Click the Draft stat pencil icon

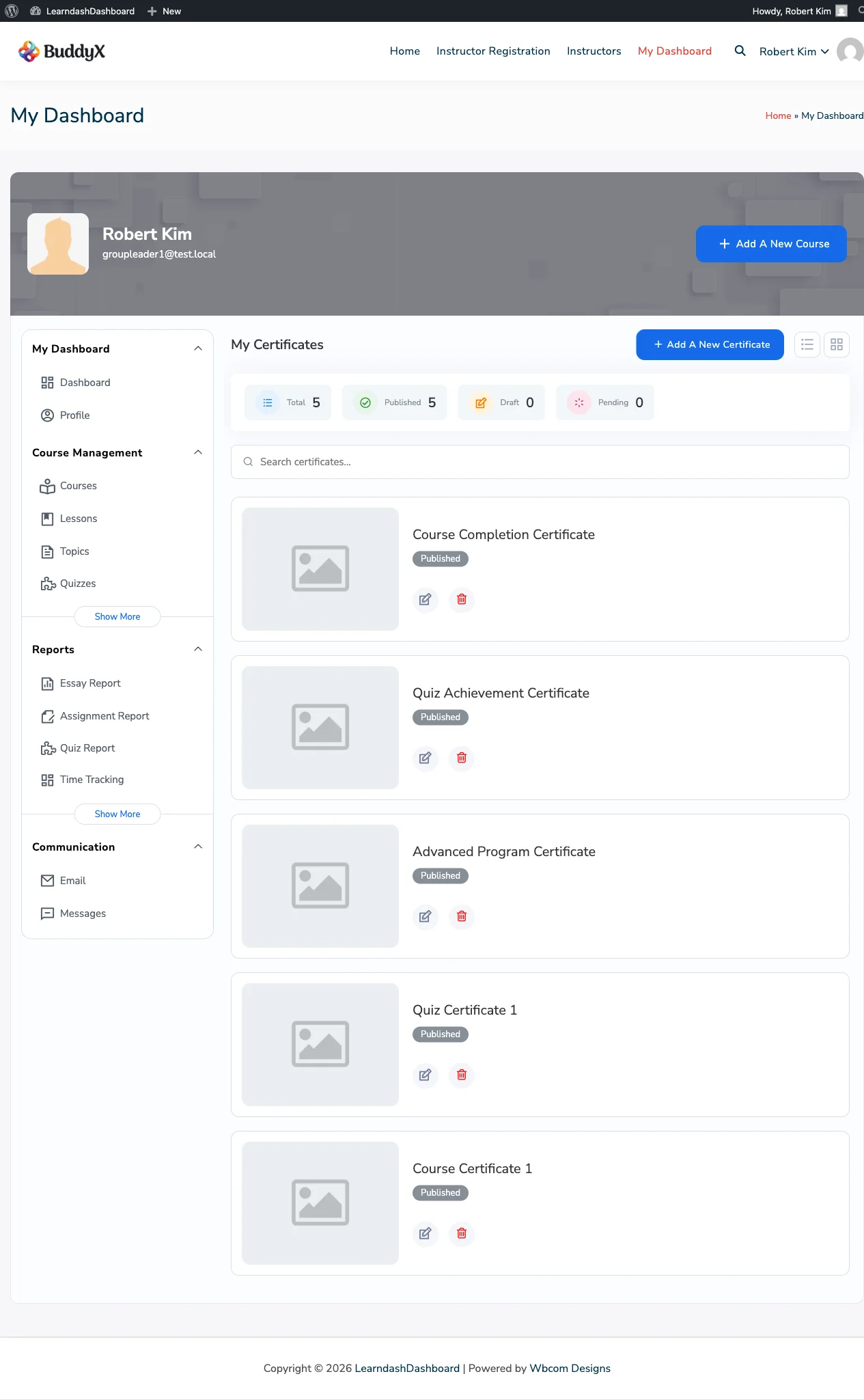click(x=481, y=402)
